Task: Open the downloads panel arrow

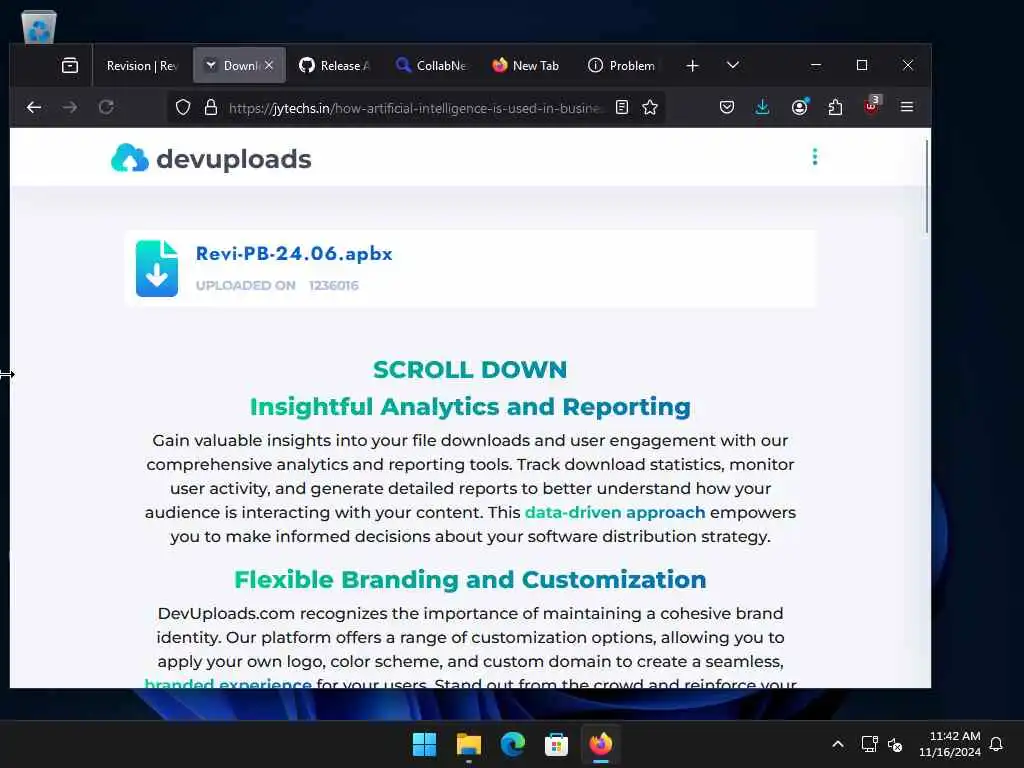Action: [x=762, y=107]
